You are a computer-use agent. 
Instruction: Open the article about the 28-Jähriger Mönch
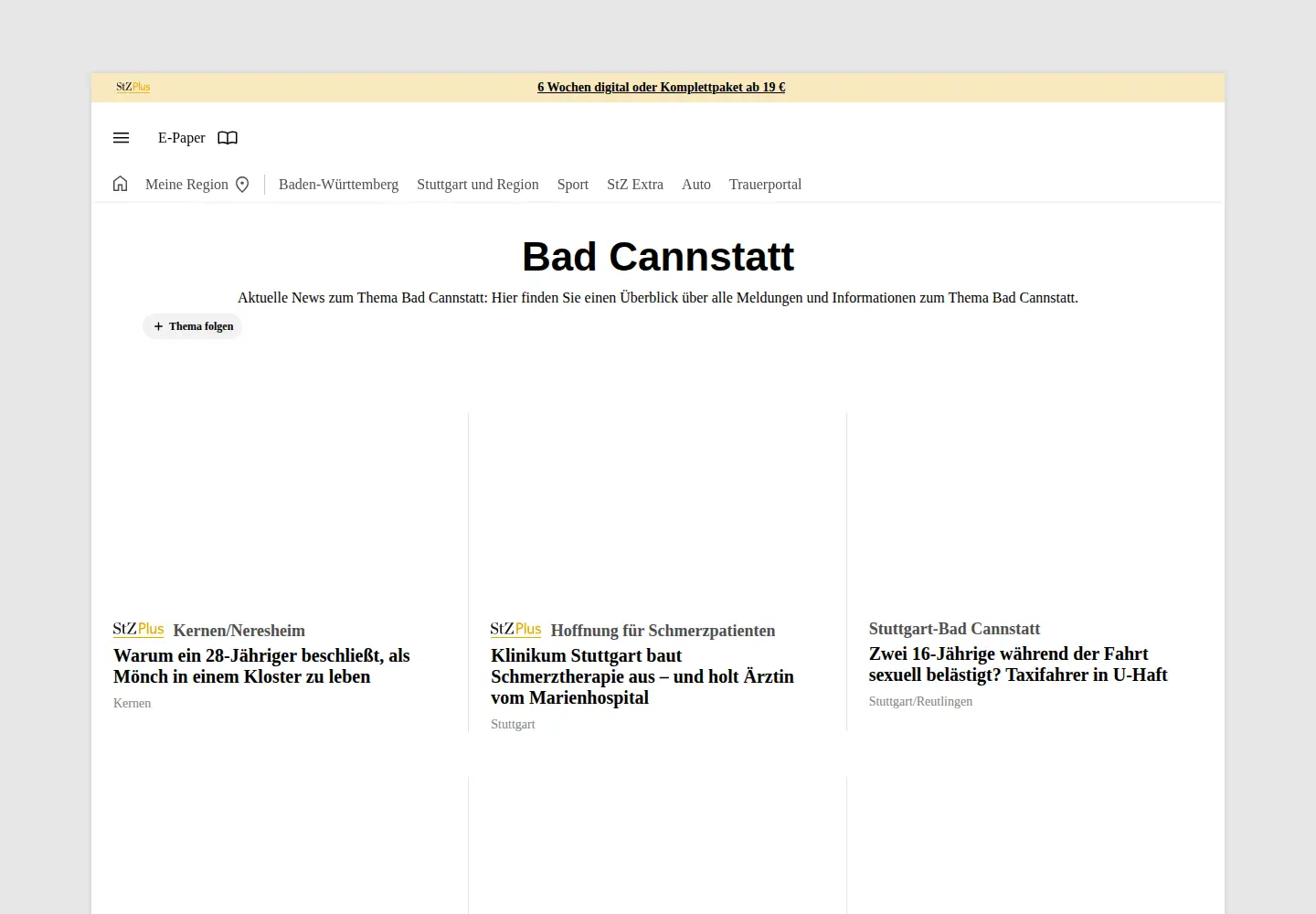[x=261, y=666]
